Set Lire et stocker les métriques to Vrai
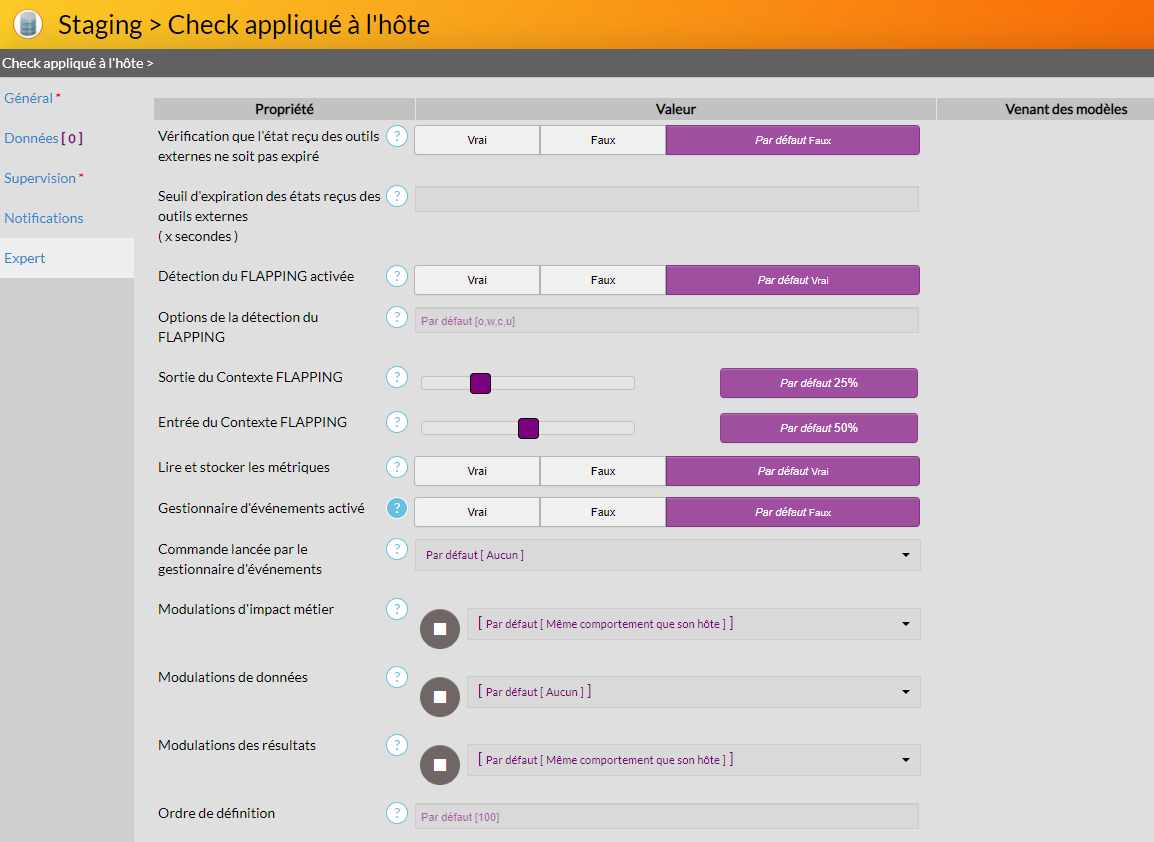Screen dimensions: 1154x842 coord(477,471)
